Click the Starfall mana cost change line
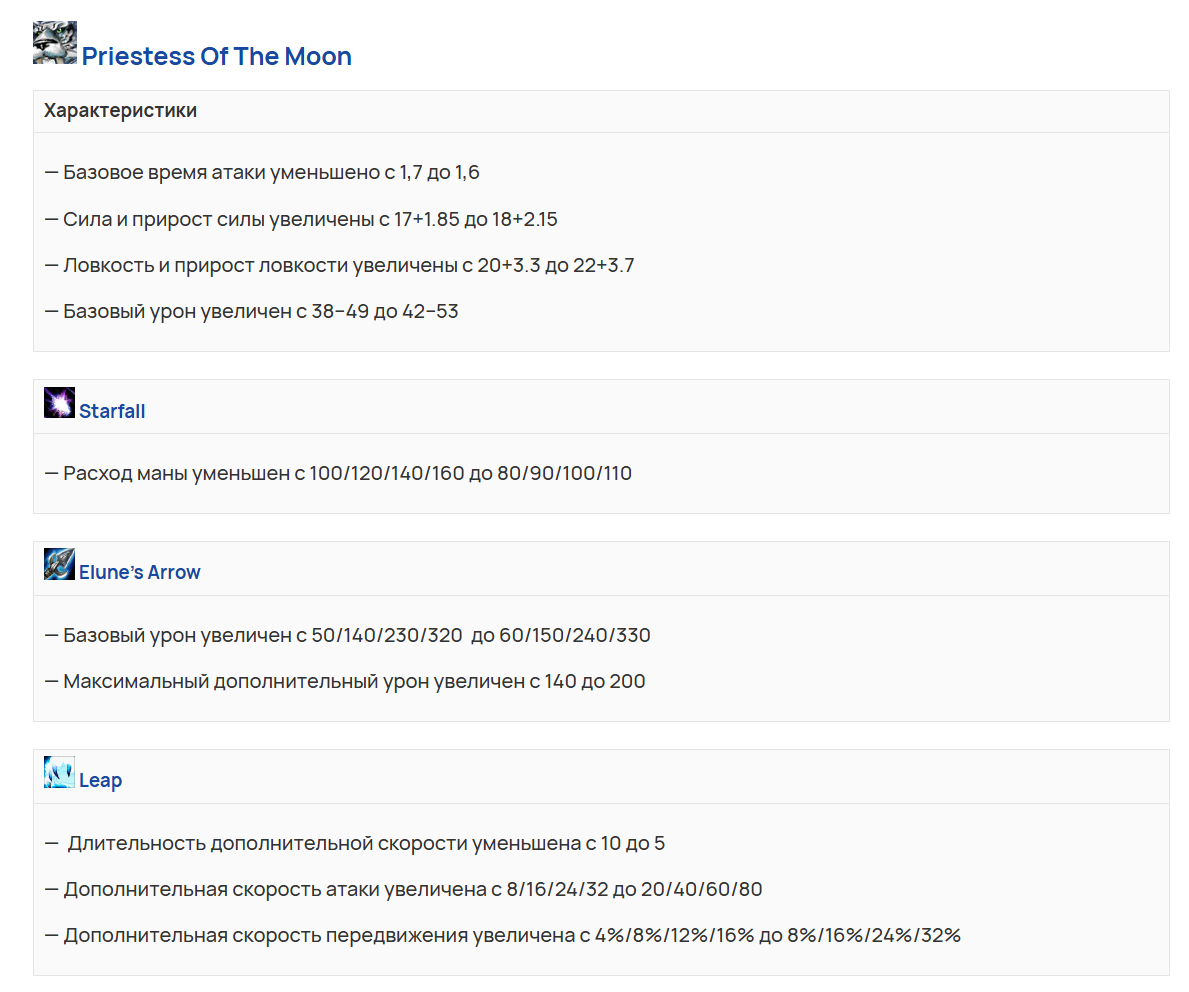The image size is (1189, 992). (x=338, y=474)
